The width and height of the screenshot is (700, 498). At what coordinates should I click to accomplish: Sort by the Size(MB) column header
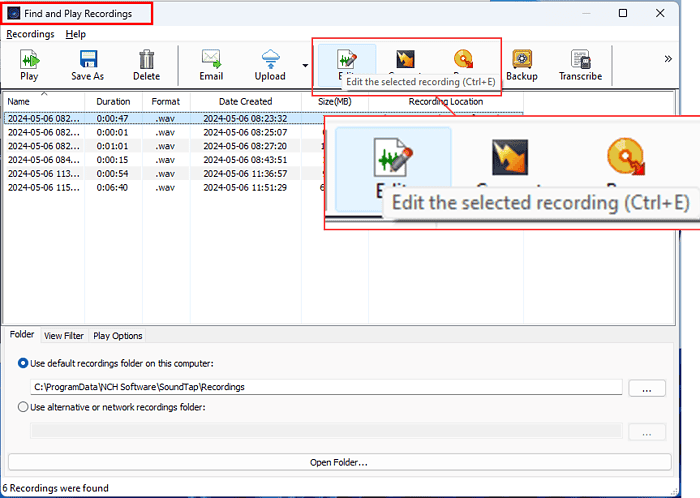tap(335, 101)
